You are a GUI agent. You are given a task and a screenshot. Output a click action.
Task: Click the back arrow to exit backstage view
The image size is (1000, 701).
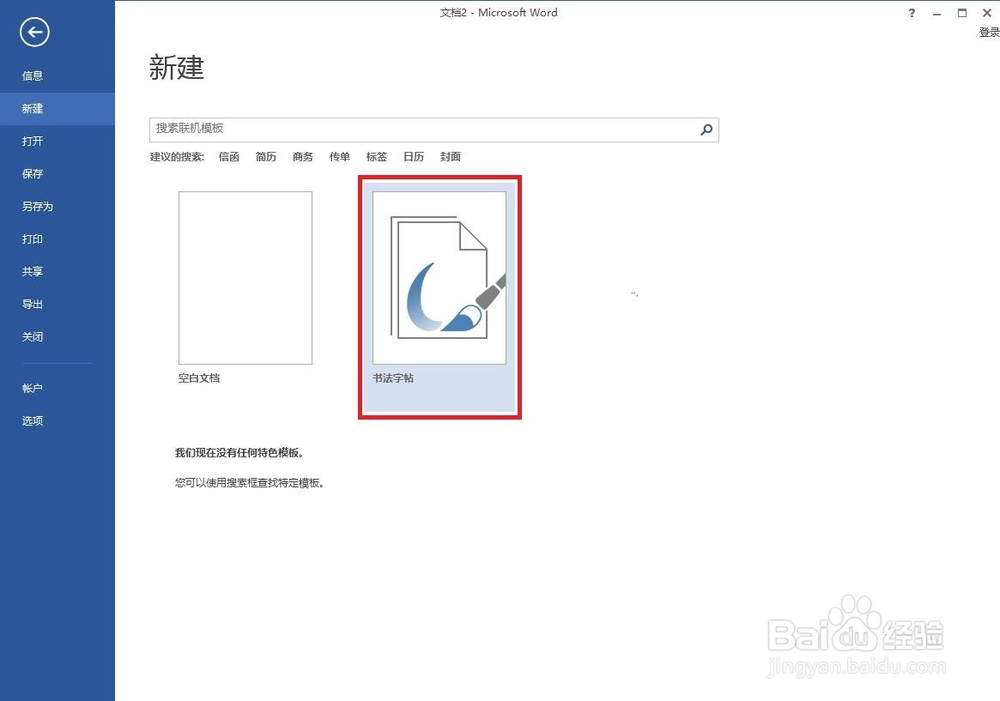point(33,32)
